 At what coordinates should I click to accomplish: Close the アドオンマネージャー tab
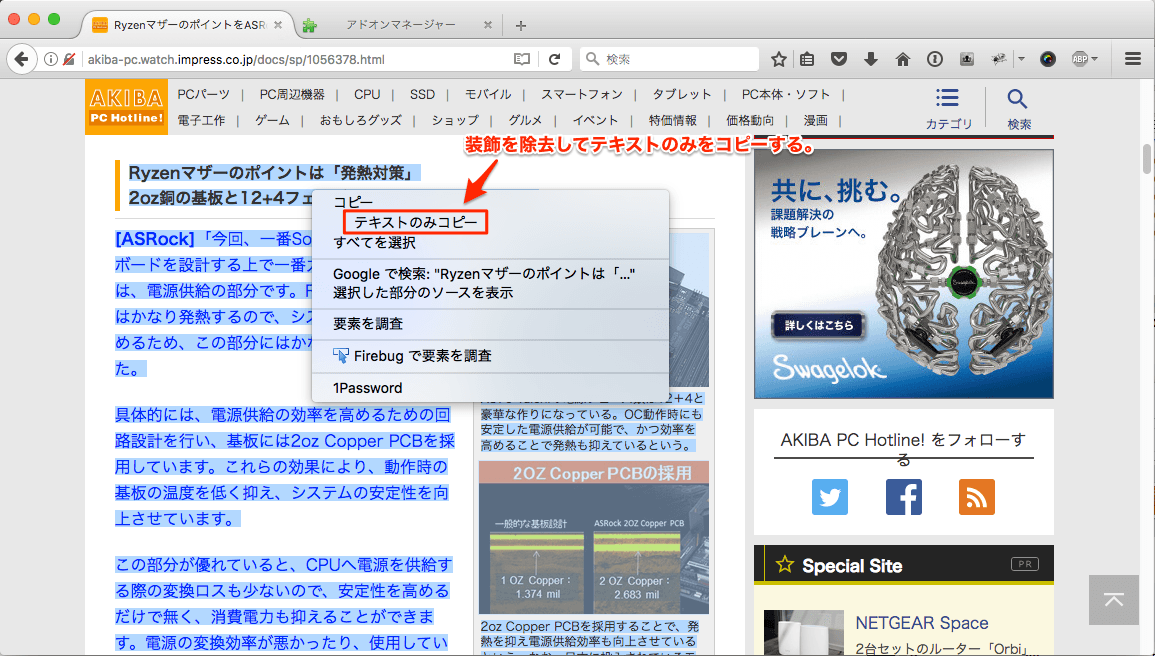487,25
